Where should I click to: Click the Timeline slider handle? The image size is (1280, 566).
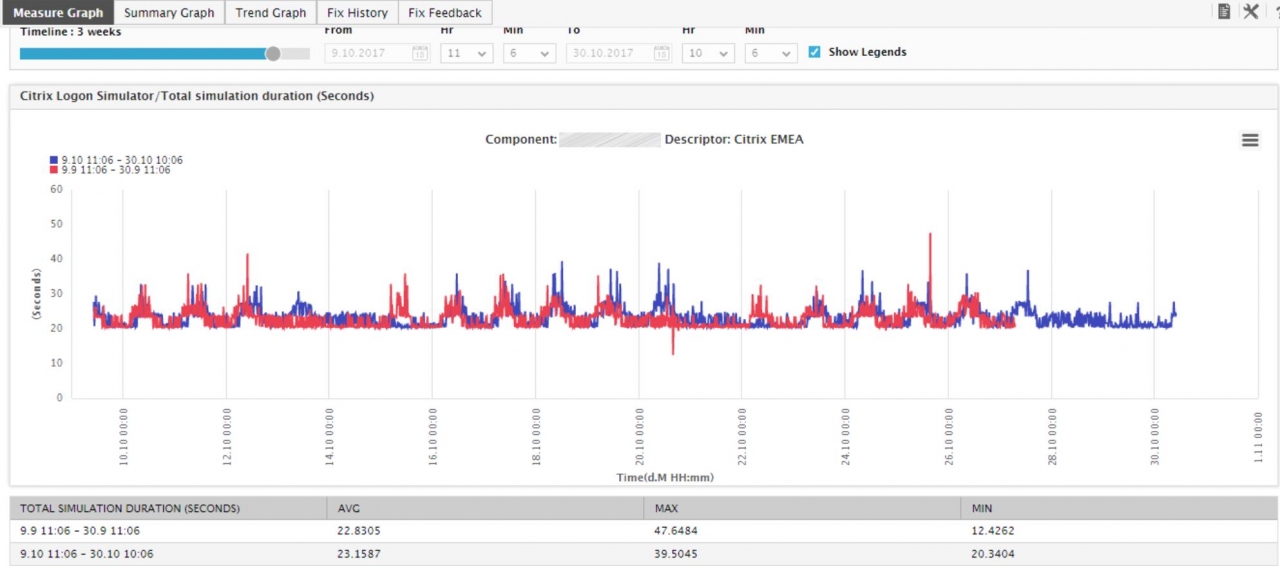tap(273, 53)
